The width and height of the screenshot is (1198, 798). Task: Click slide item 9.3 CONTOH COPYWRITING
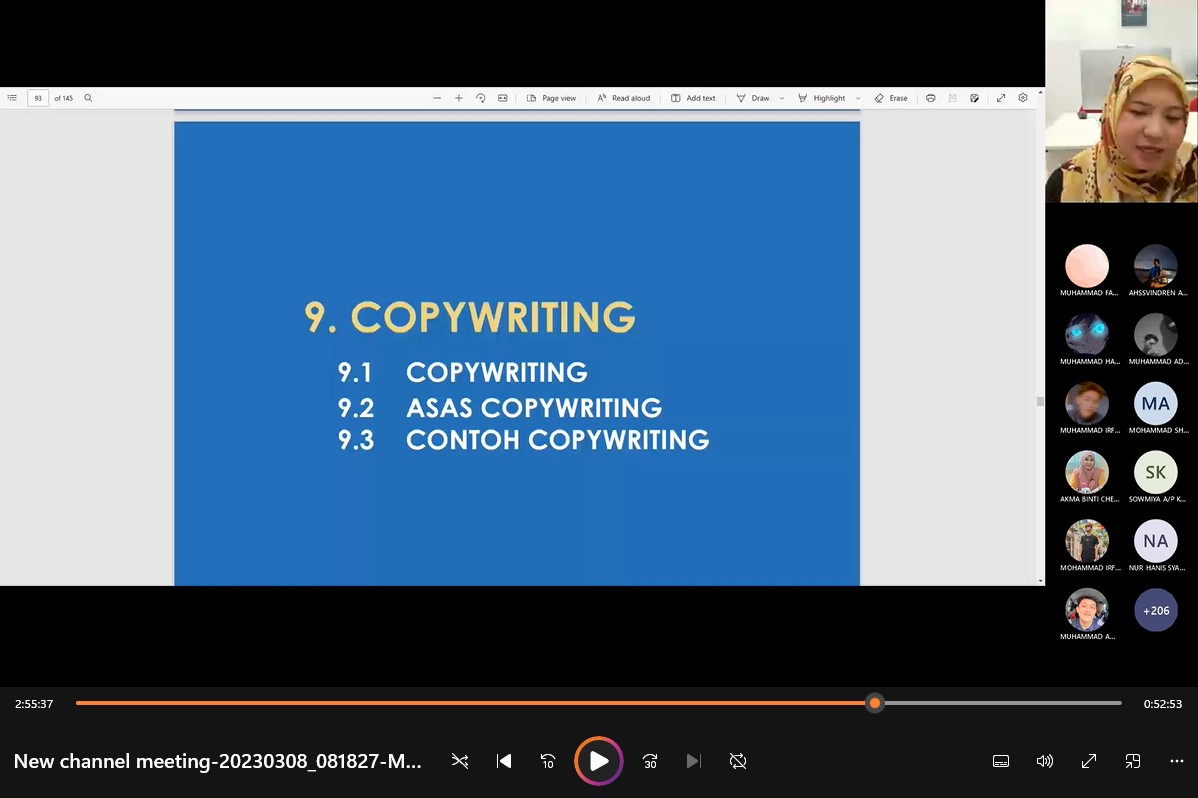click(x=523, y=440)
